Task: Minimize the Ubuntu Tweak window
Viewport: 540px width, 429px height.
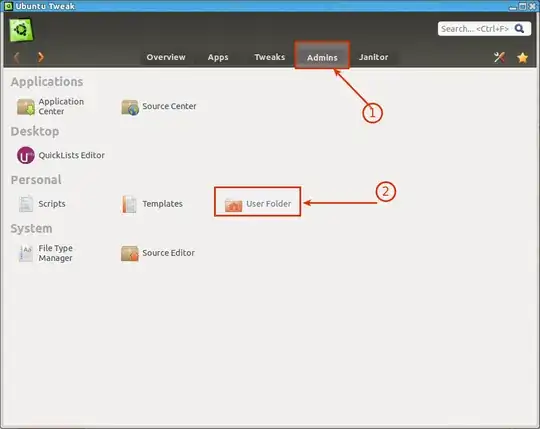Action: coord(513,7)
